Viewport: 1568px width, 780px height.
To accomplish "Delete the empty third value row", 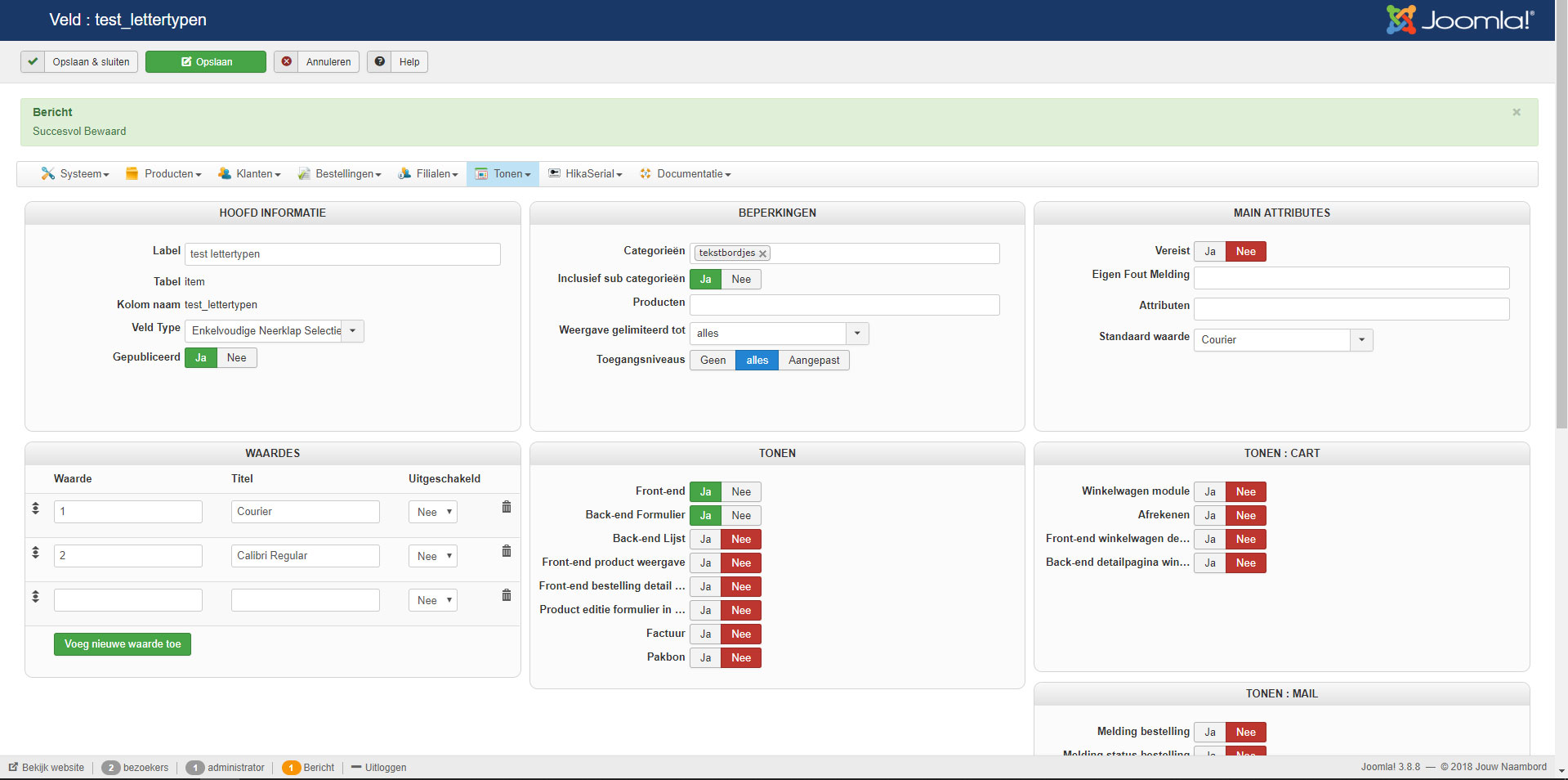I will click(x=507, y=595).
